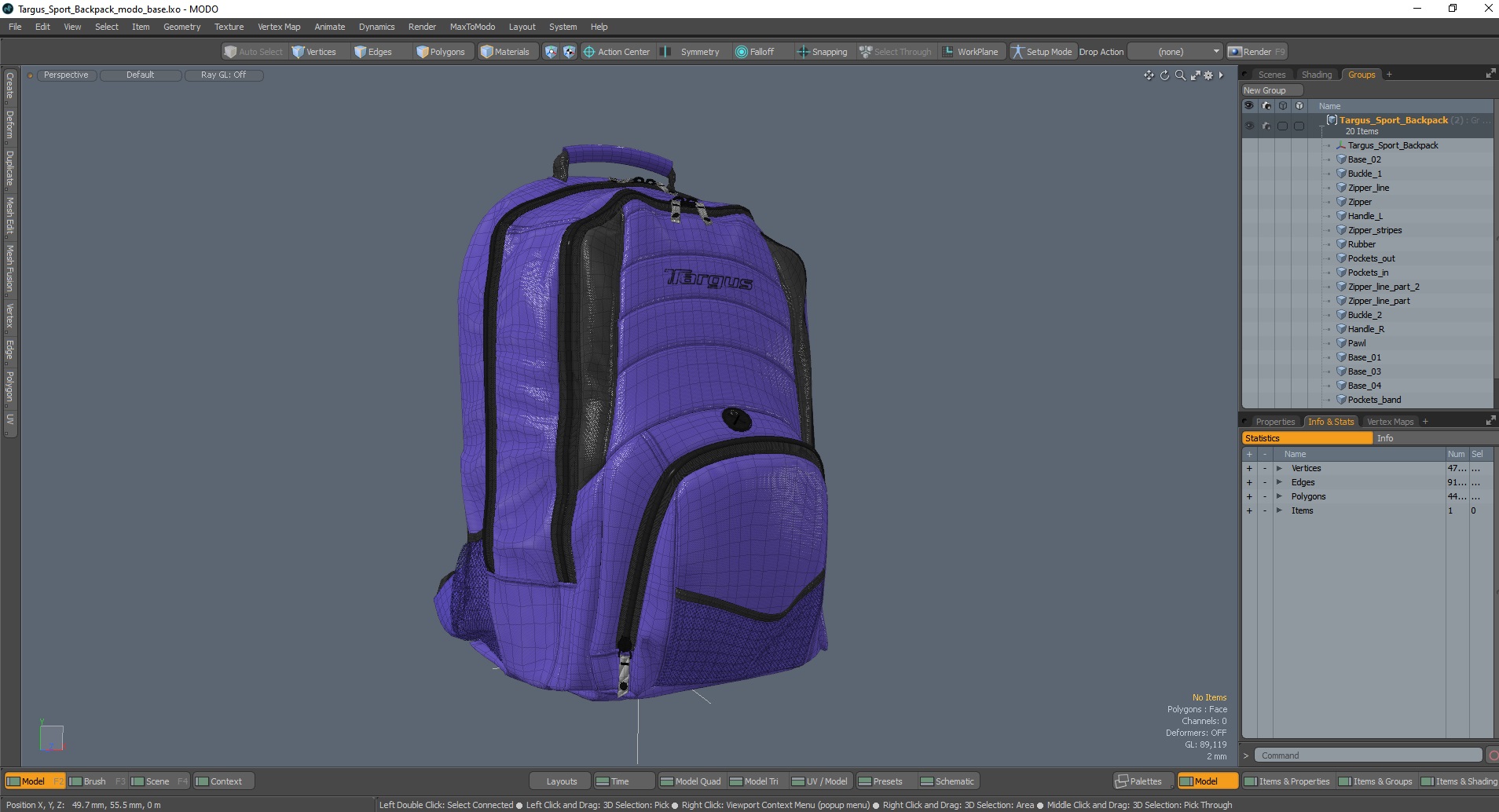This screenshot has width=1499, height=812.
Task: Switch to the Scenes tab
Action: pyautogui.click(x=1271, y=75)
